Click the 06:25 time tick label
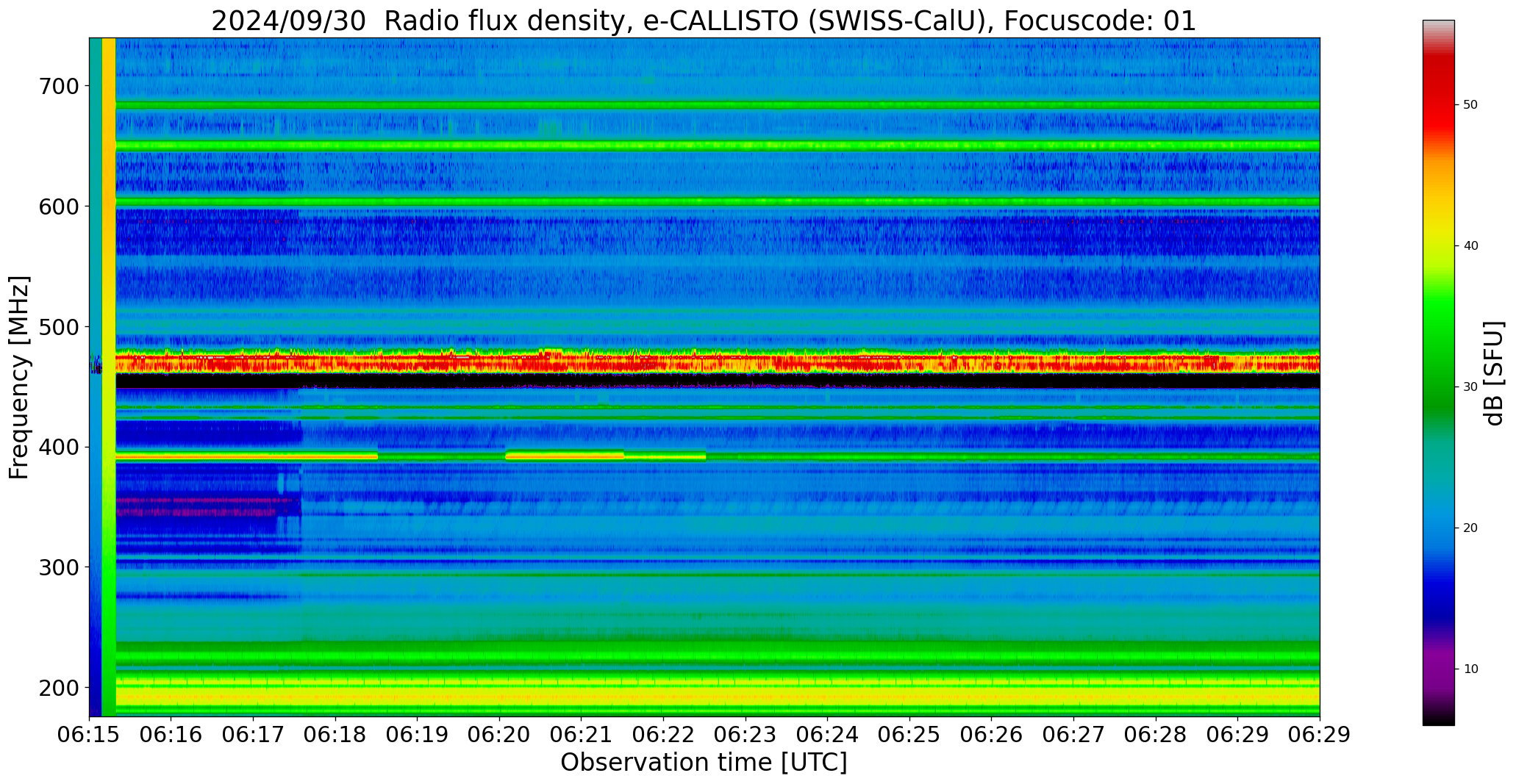Screen dimensions: 1516x784 [909, 735]
